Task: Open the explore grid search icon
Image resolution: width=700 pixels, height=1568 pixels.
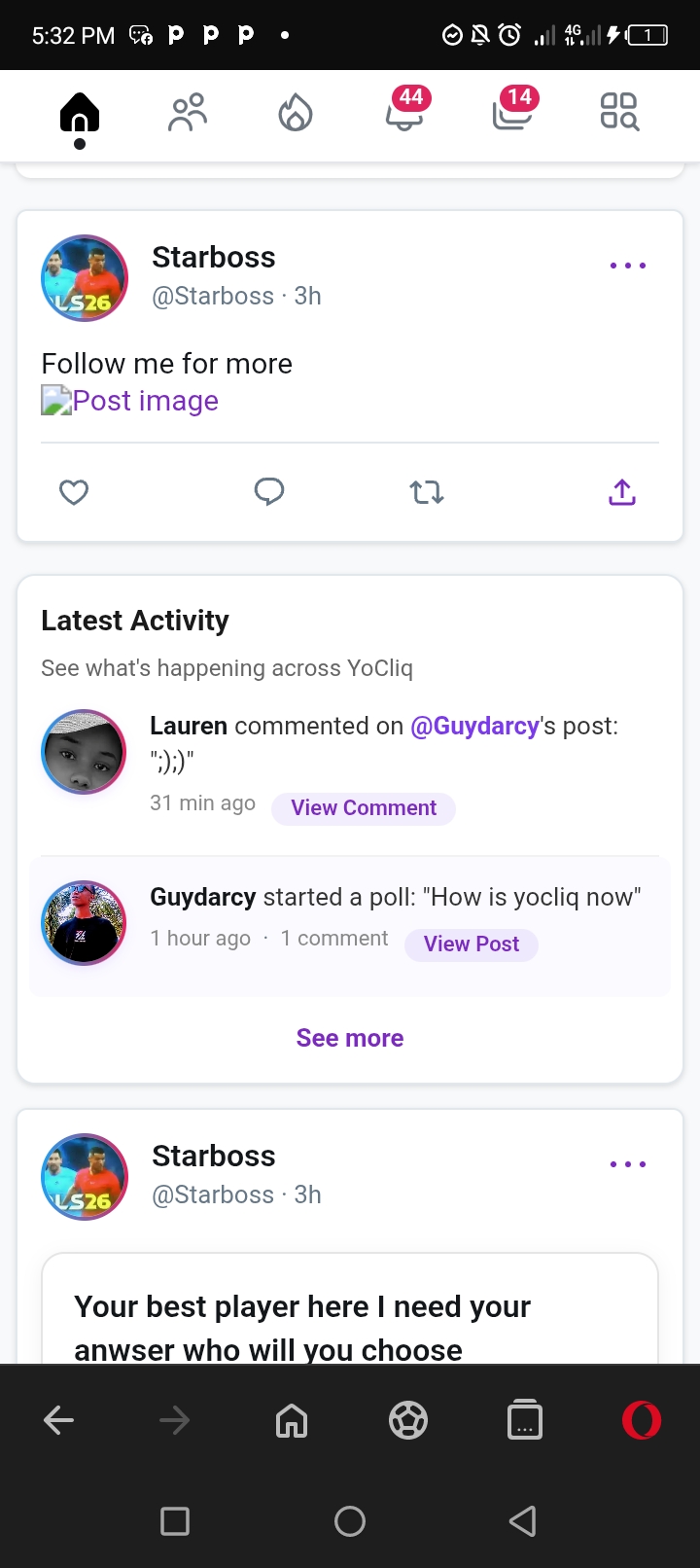Action: click(x=619, y=113)
